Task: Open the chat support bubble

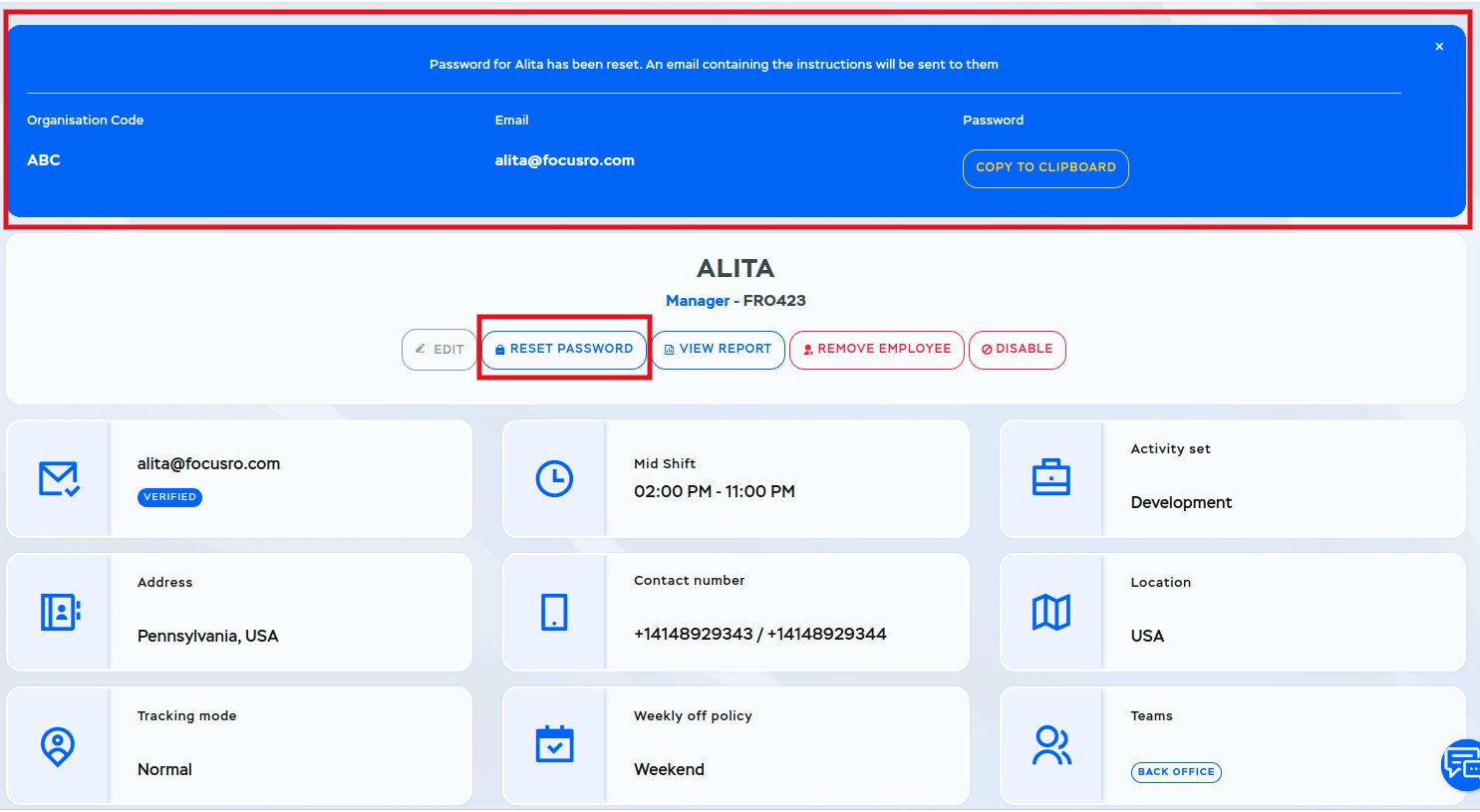Action: (x=1461, y=764)
